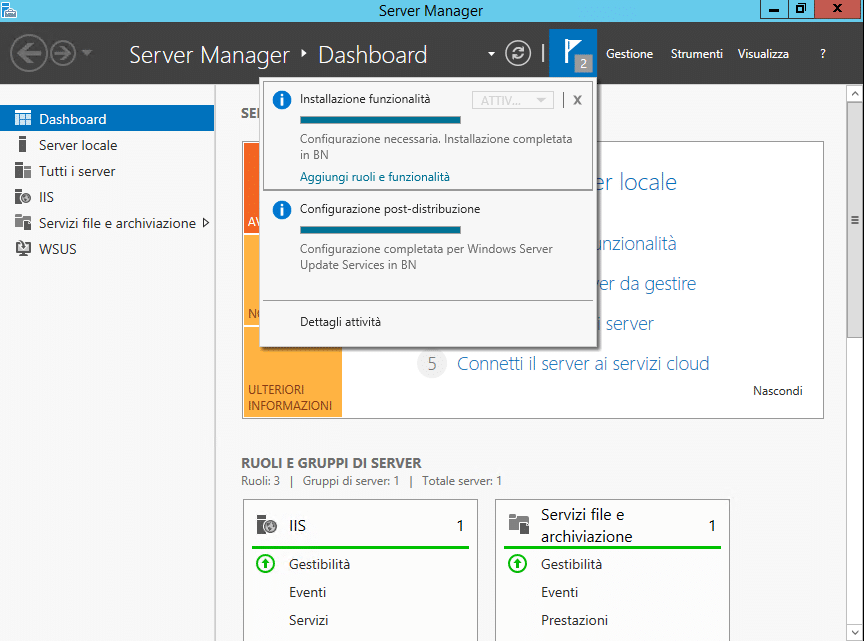Click the Installazione funzionalità info icon
Viewport: 864px width, 641px height.
282,100
